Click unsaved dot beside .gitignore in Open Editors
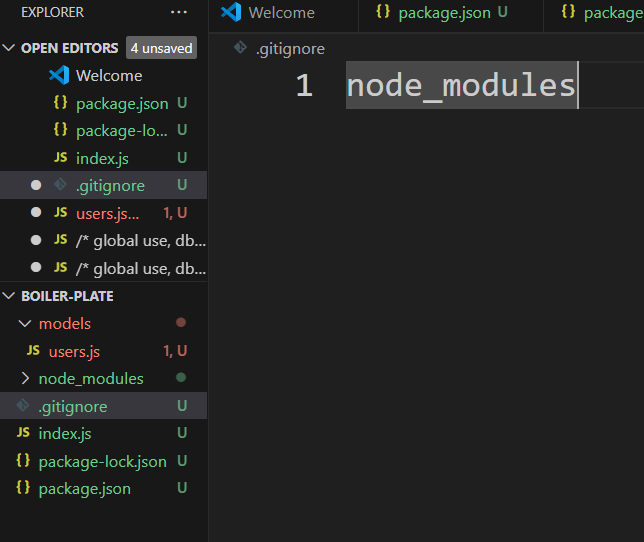The image size is (644, 542). point(36,185)
